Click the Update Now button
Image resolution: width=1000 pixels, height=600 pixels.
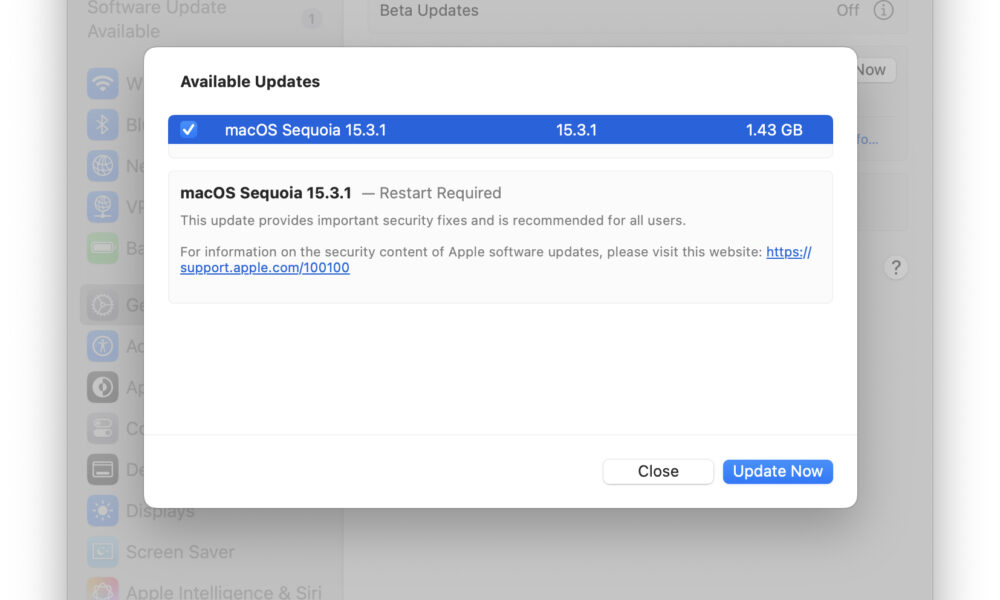click(x=777, y=471)
